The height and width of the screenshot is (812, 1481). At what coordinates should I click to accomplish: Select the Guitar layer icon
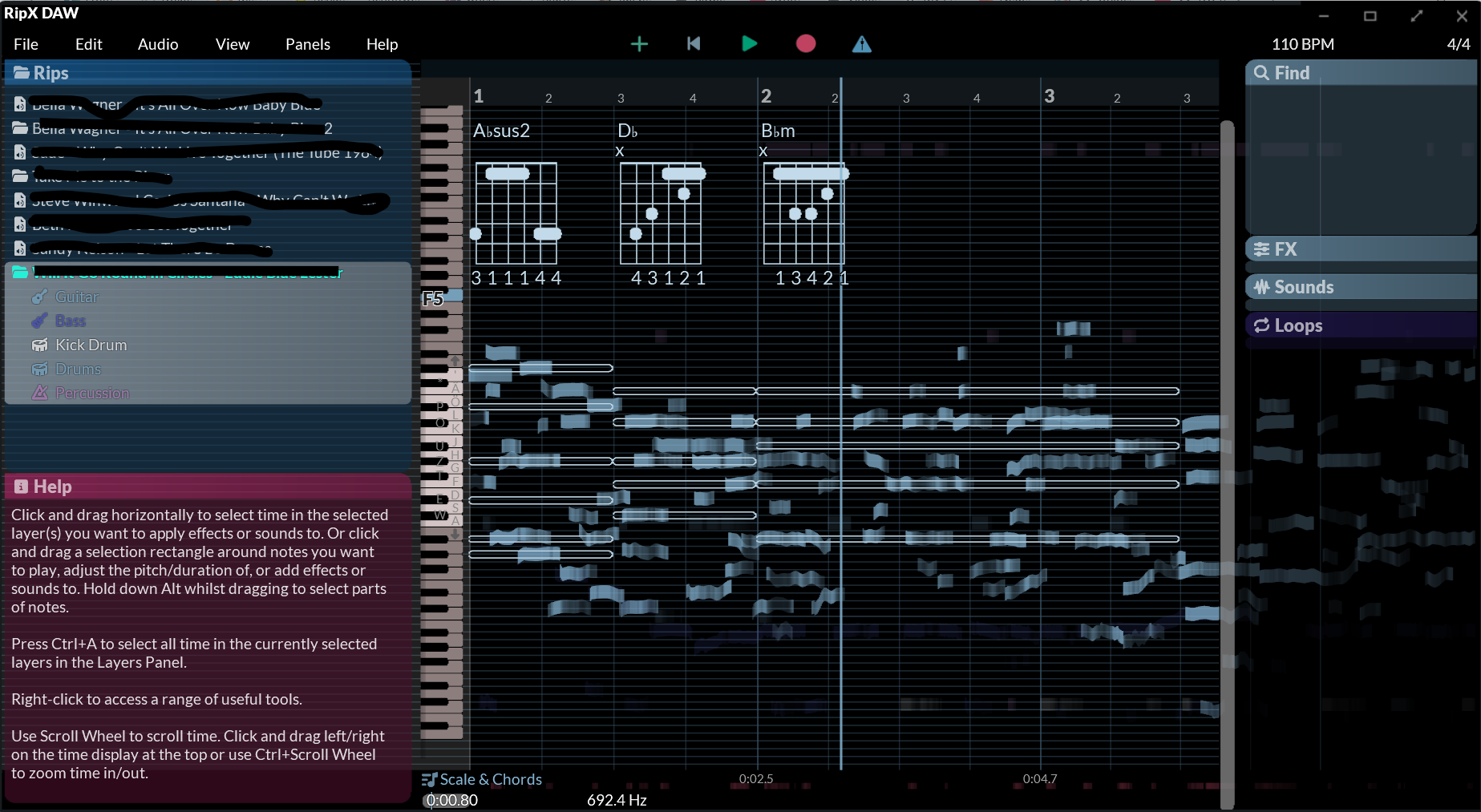pos(39,297)
